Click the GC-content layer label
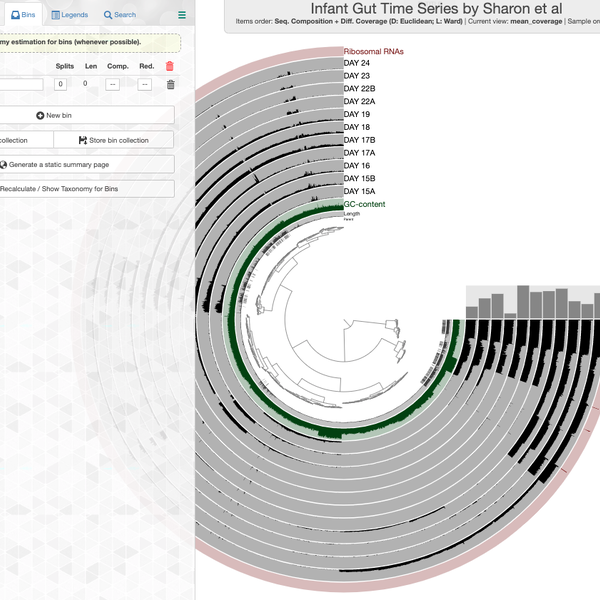Screen dimensions: 600x600 [364, 204]
